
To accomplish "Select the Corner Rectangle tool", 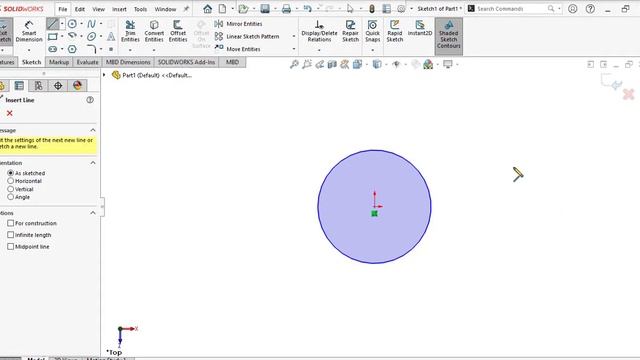I will click(x=53, y=37).
